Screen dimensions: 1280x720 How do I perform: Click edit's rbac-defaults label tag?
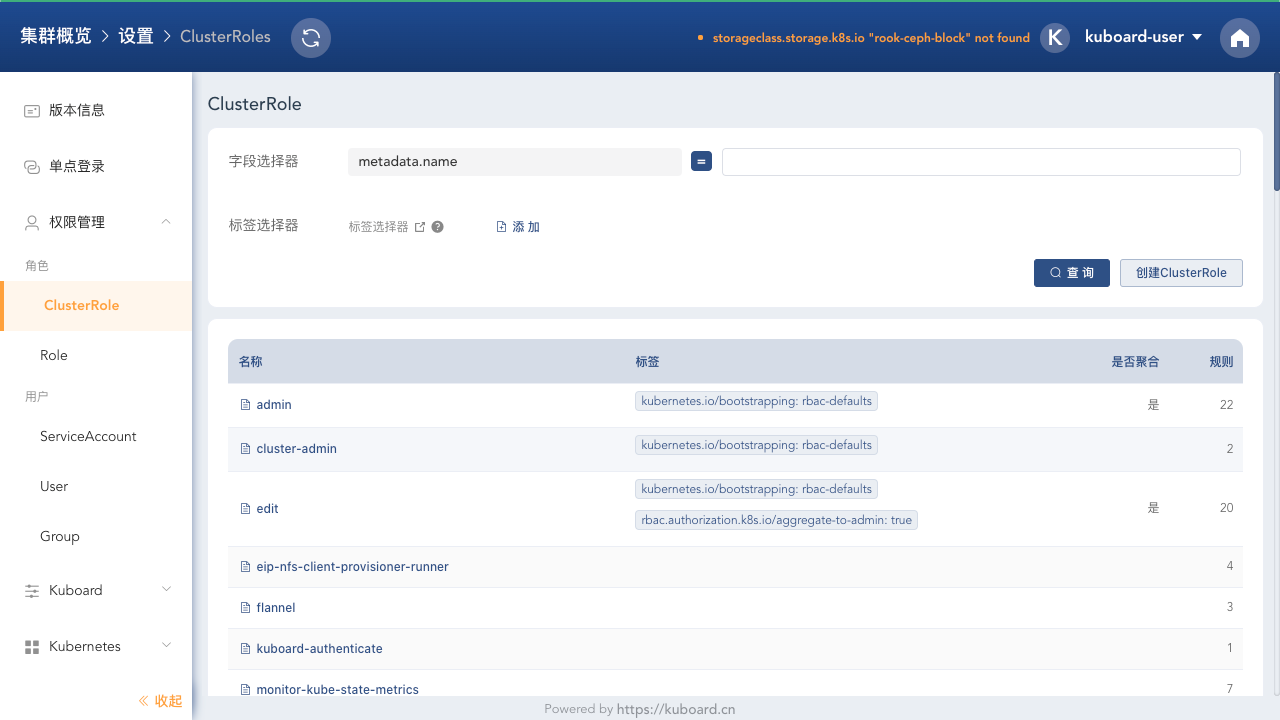[x=756, y=489]
